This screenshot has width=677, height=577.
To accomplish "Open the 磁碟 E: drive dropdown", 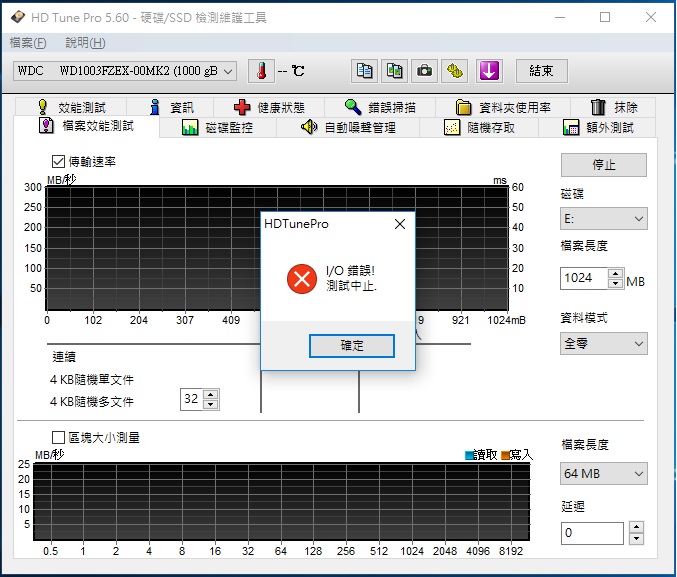I will pos(604,219).
